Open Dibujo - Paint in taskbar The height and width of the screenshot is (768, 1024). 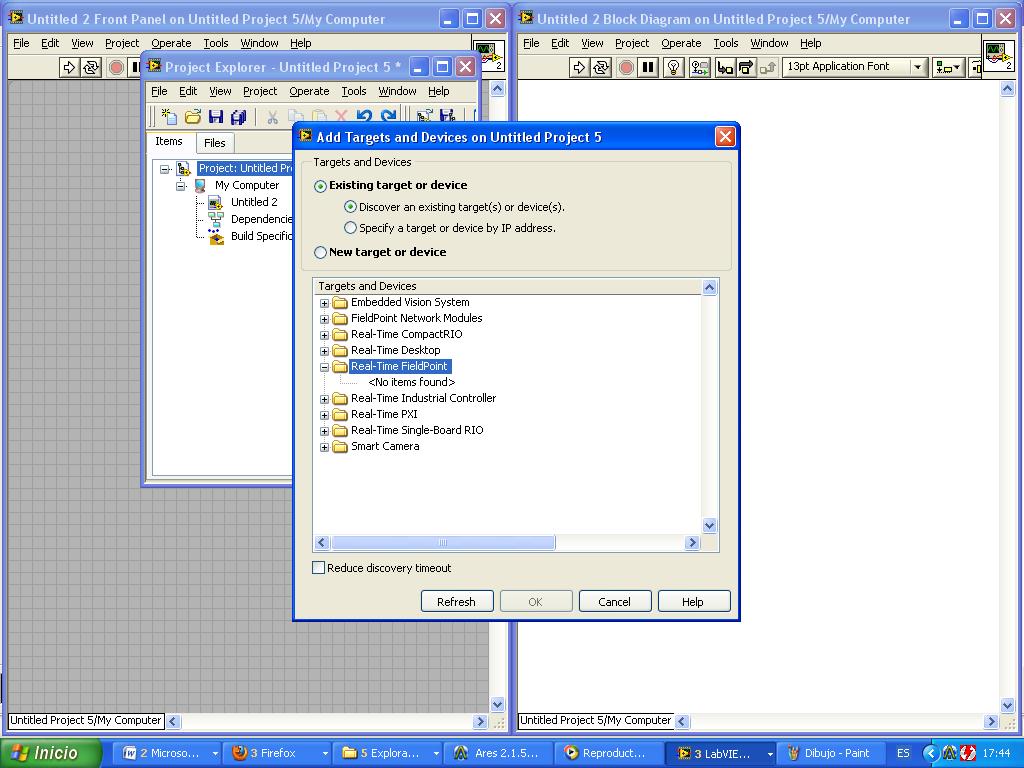pos(830,753)
